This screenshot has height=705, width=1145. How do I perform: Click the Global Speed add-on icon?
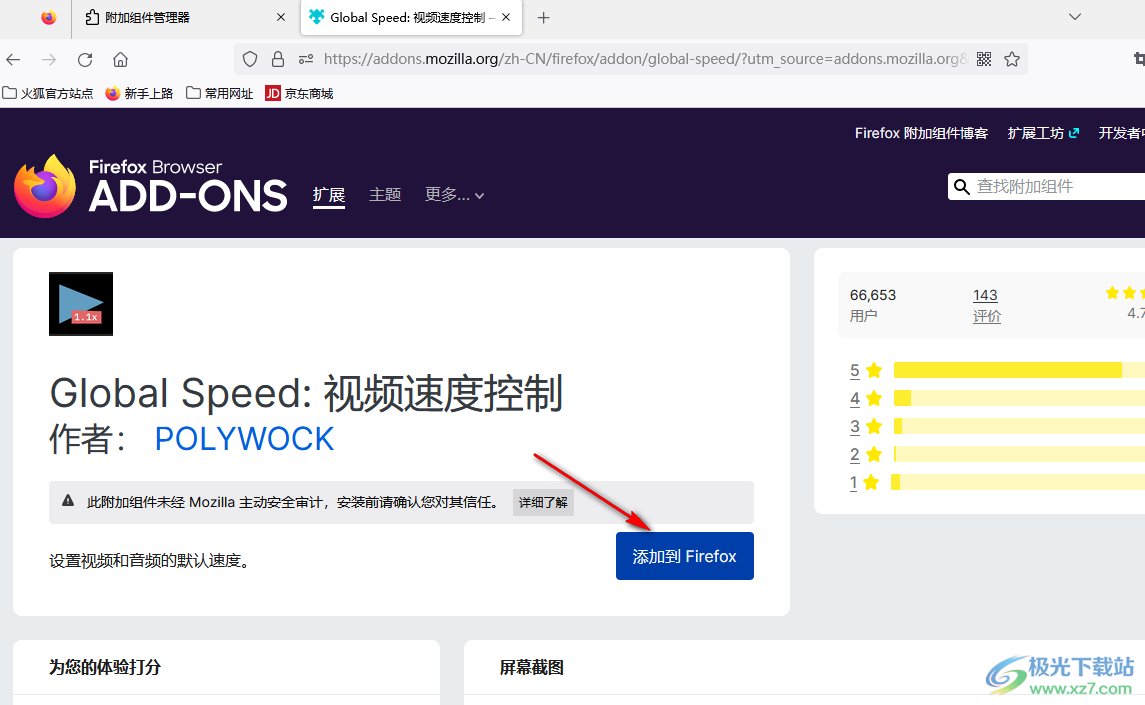[81, 304]
